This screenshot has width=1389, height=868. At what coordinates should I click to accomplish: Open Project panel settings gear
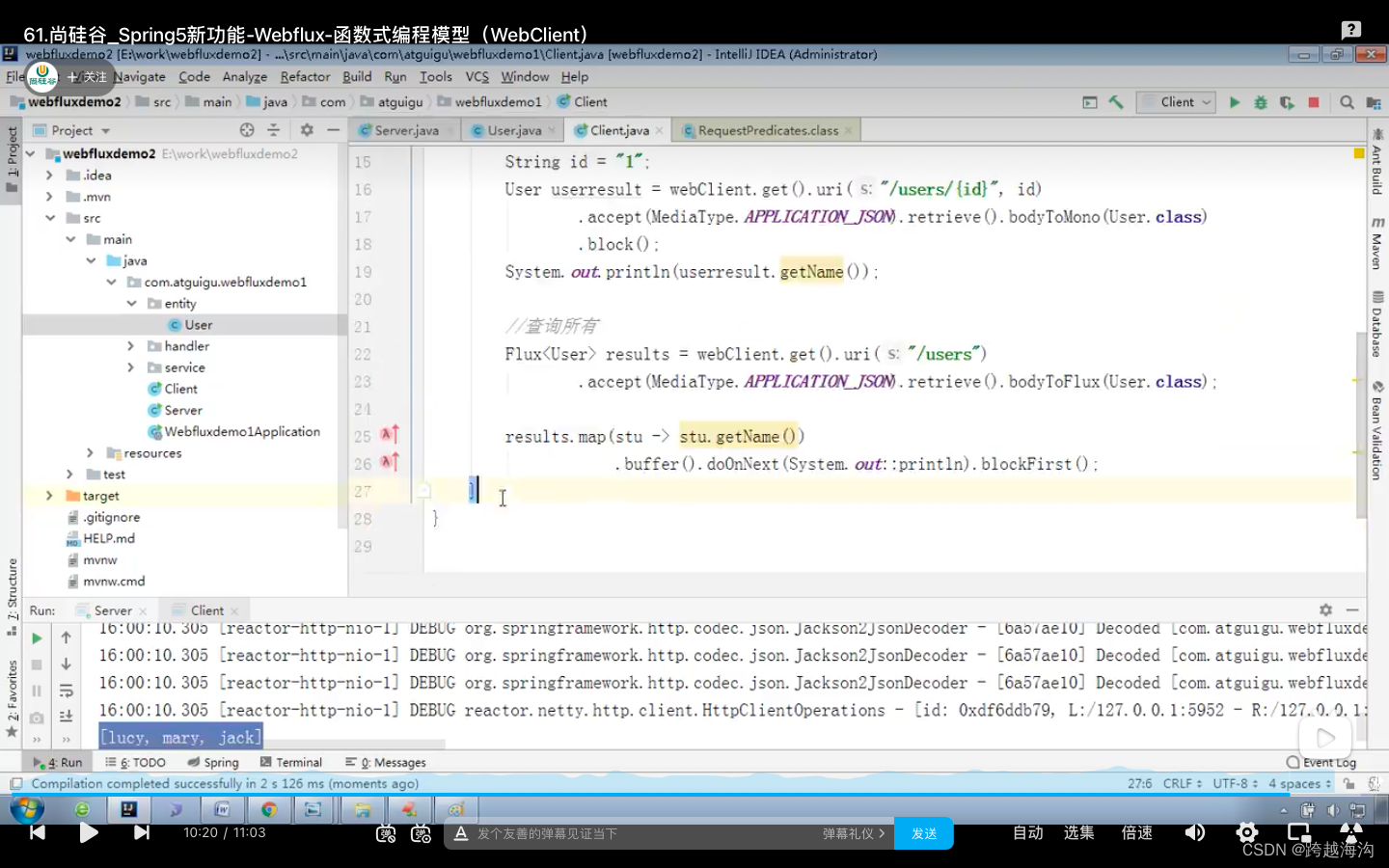(x=307, y=130)
